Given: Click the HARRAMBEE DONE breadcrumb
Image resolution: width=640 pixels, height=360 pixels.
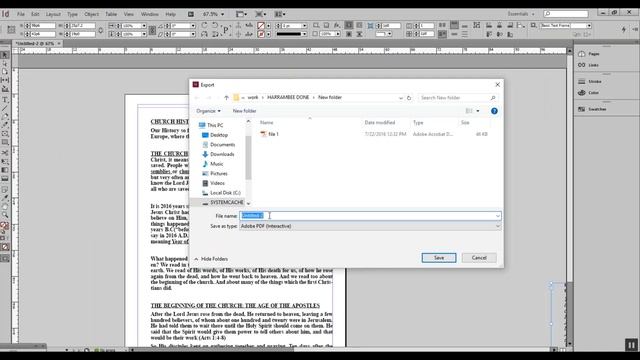Looking at the screenshot, I should 288,98.
